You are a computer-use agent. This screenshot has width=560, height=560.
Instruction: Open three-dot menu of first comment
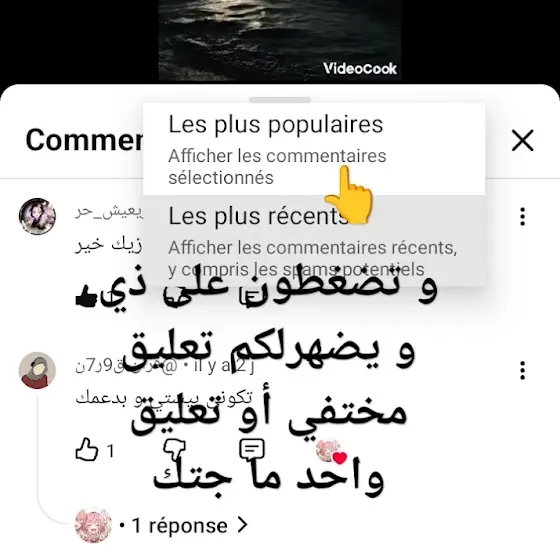(x=522, y=217)
